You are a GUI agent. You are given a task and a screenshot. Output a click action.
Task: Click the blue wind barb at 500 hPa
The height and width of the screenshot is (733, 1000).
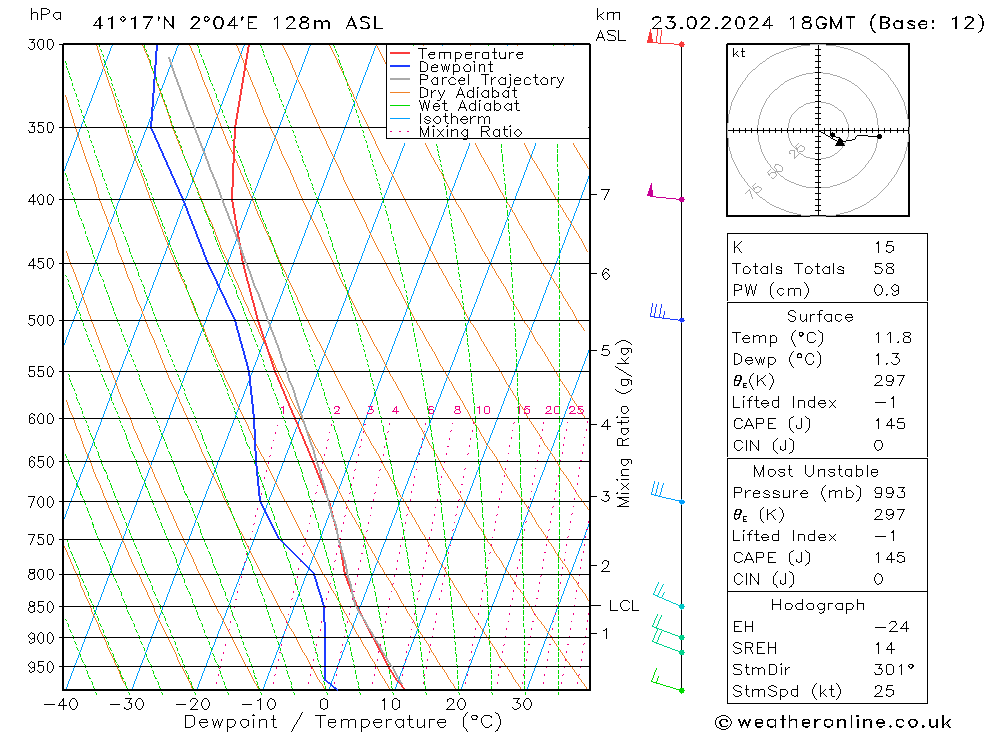point(666,313)
